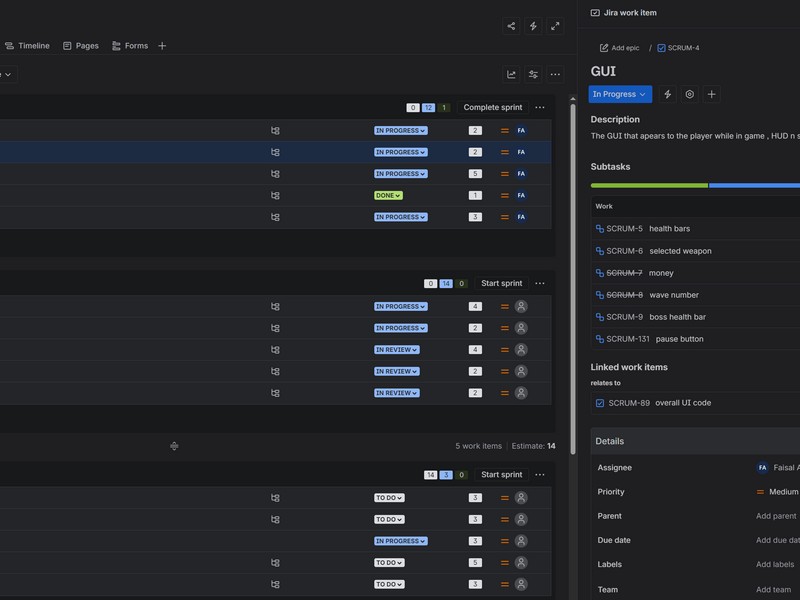Viewport: 800px width, 600px height.
Task: Click the Complete sprint button
Action: [492, 108]
